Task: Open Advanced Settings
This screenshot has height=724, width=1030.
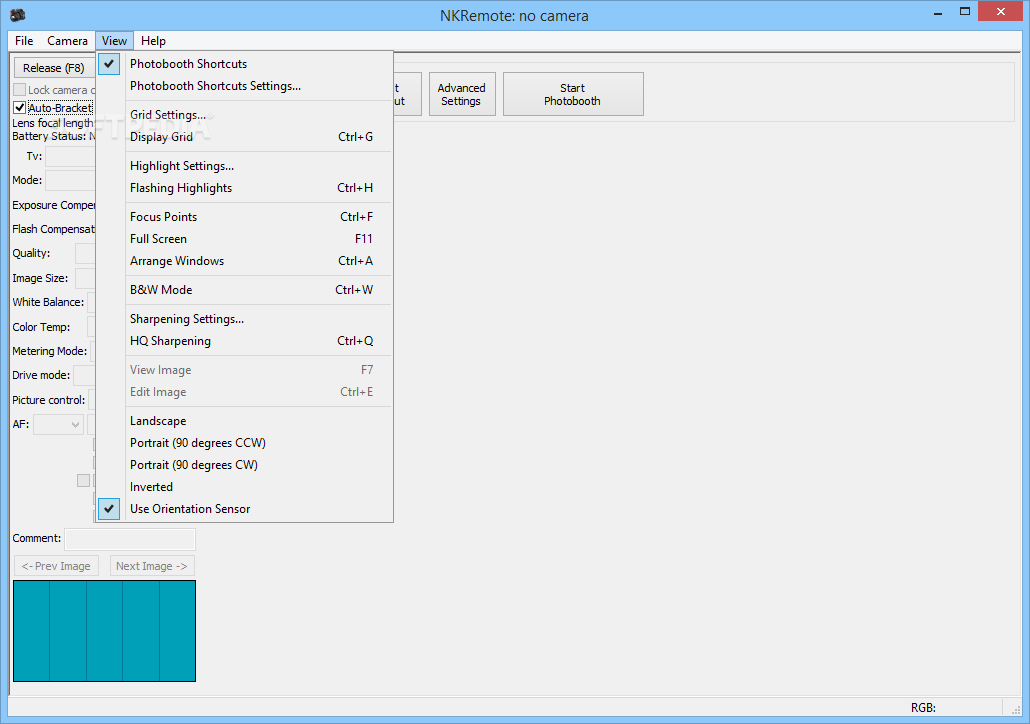Action: tap(462, 95)
